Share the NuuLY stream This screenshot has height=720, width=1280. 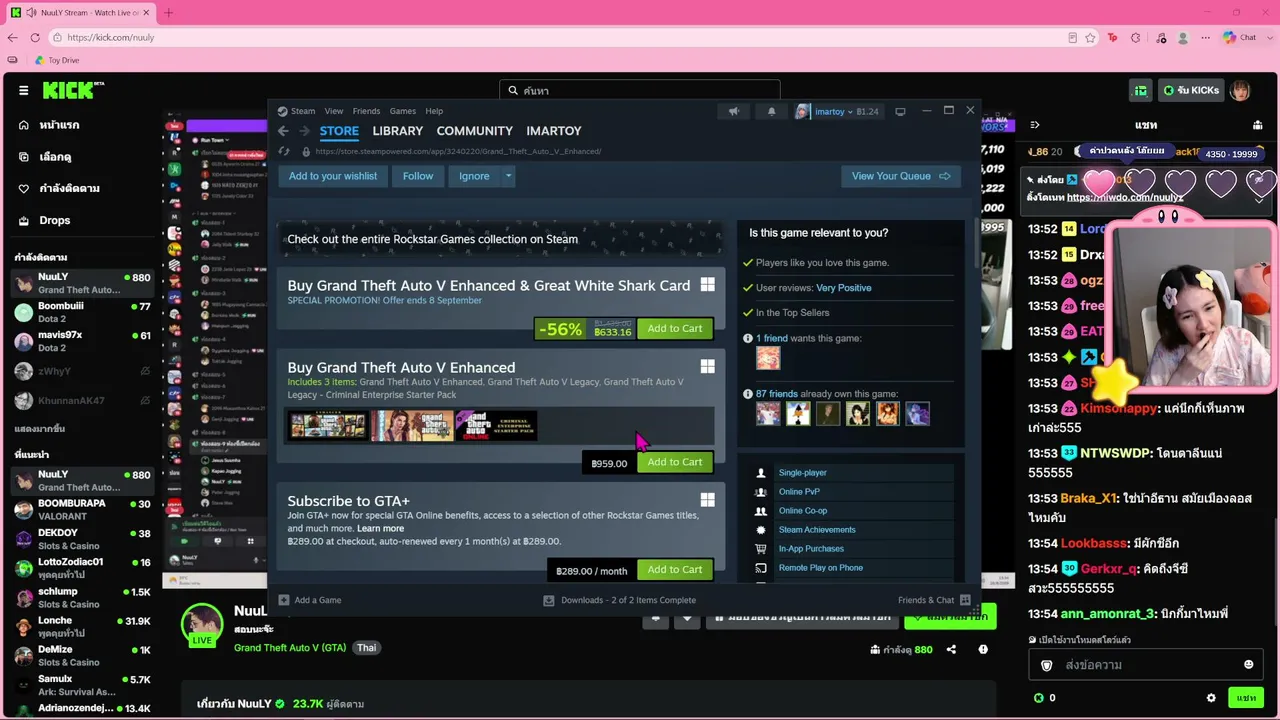click(x=951, y=649)
